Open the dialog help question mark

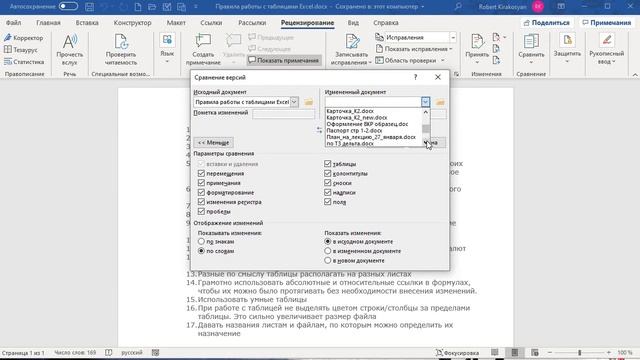click(416, 77)
